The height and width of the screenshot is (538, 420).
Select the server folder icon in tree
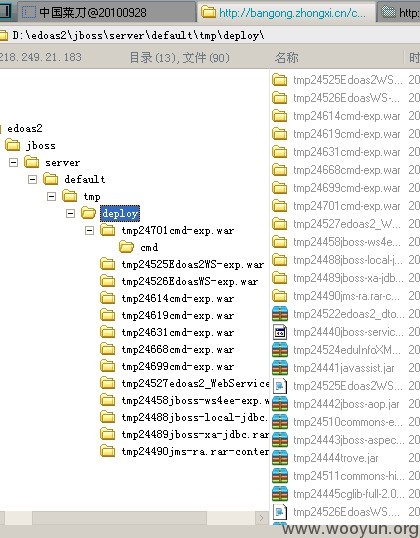32,162
